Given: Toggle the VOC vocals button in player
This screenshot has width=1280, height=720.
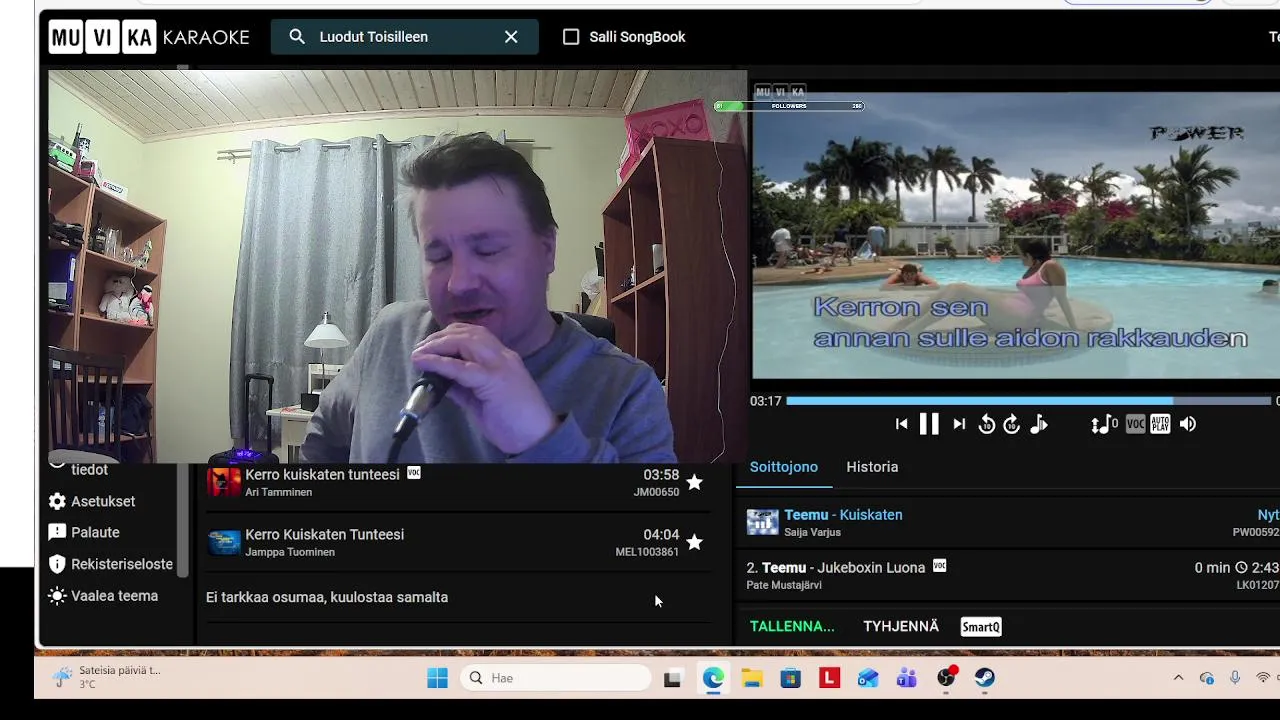Looking at the screenshot, I should pos(1135,424).
